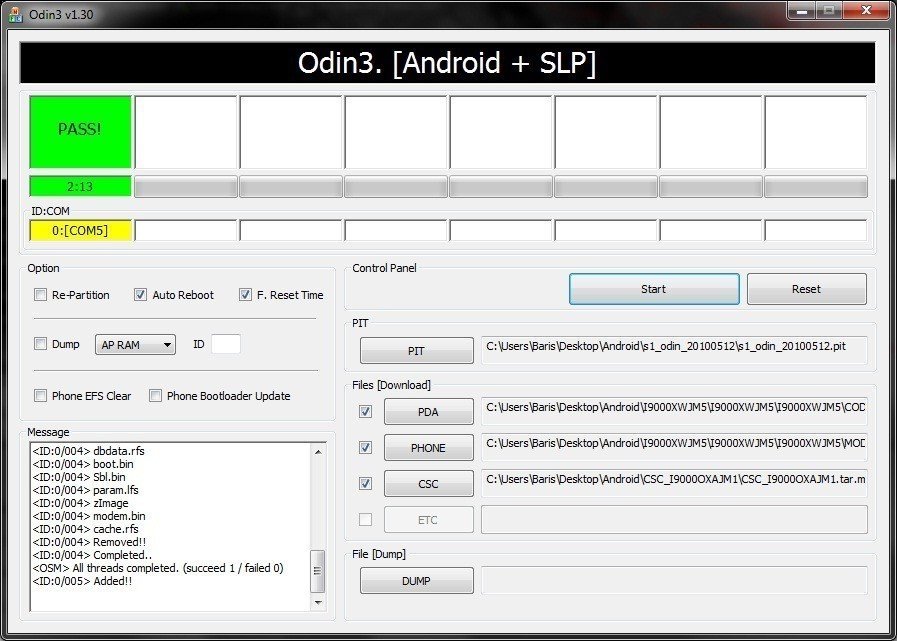Click the Start button
This screenshot has width=897, height=641.
[x=654, y=289]
